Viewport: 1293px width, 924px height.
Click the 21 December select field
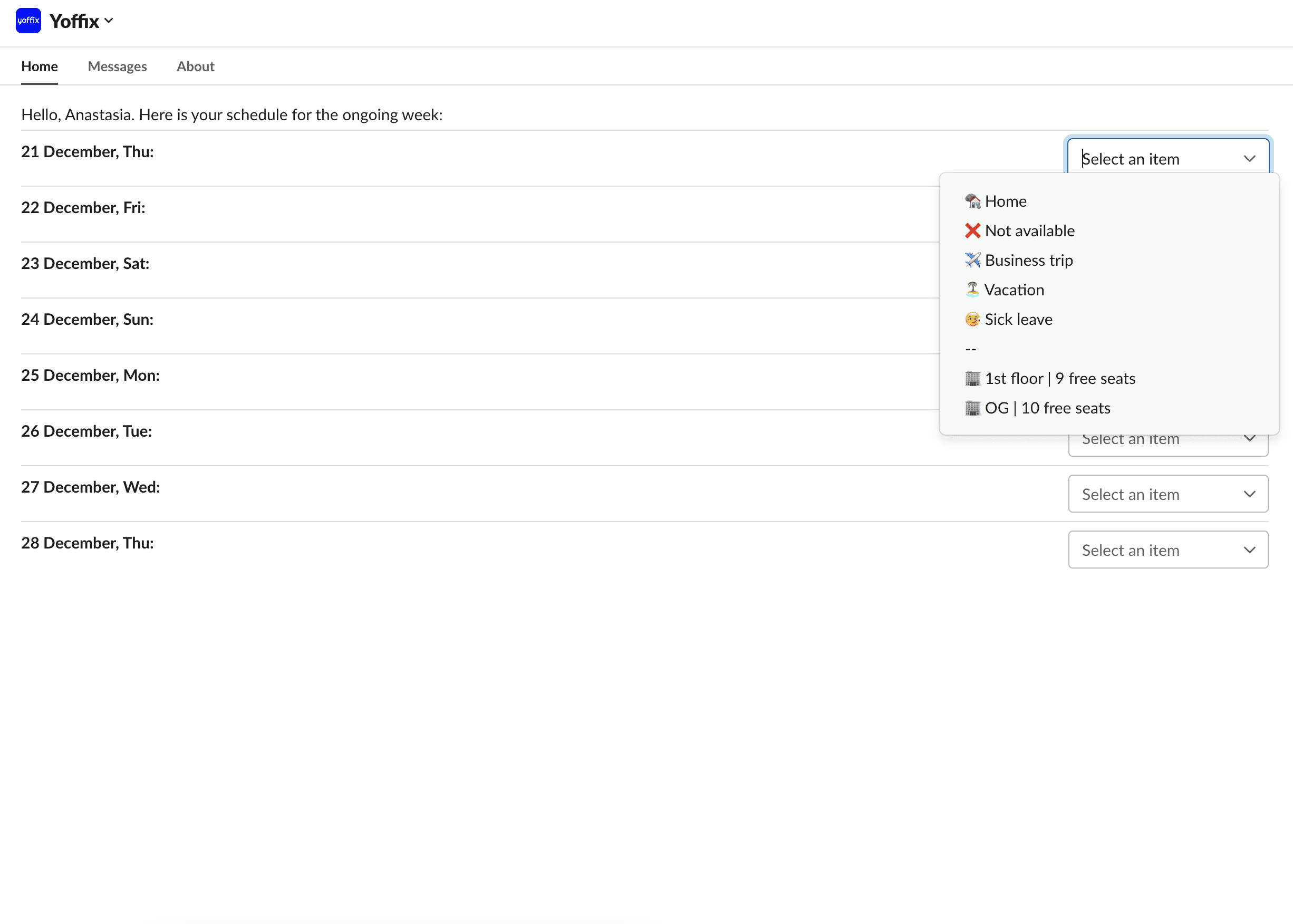[x=1168, y=156]
